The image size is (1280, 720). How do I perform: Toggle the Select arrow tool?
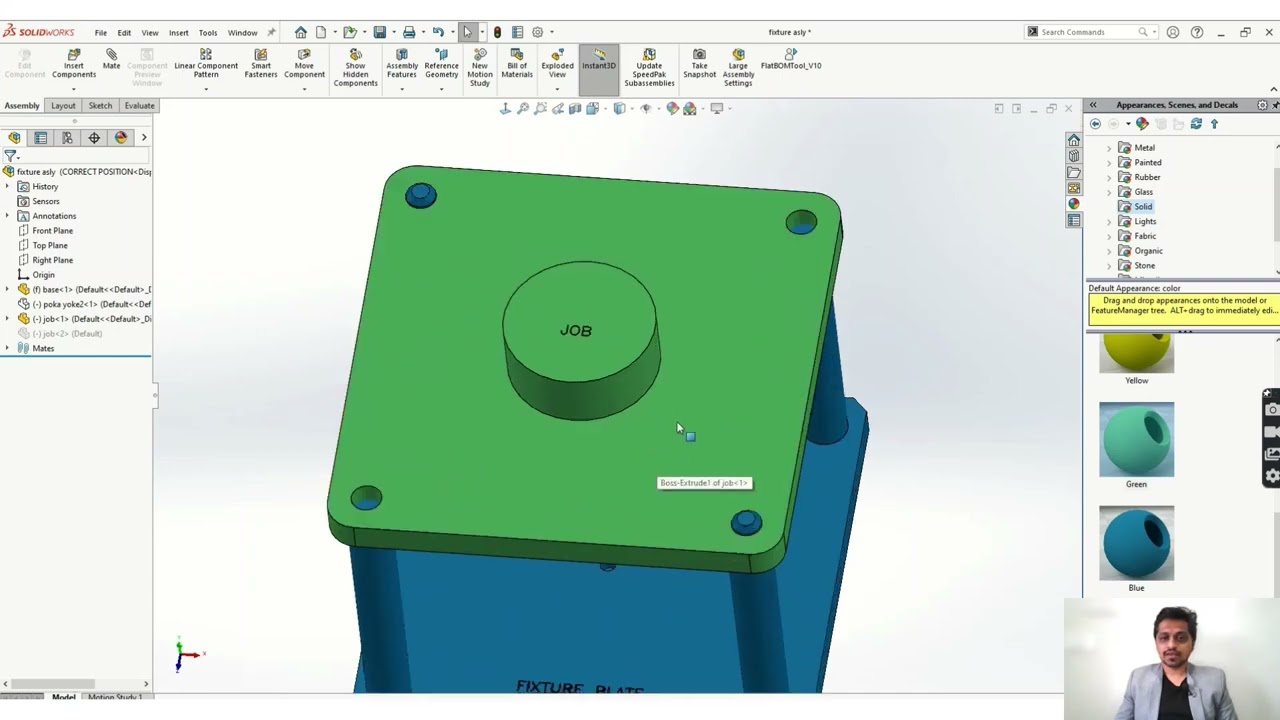tap(467, 32)
